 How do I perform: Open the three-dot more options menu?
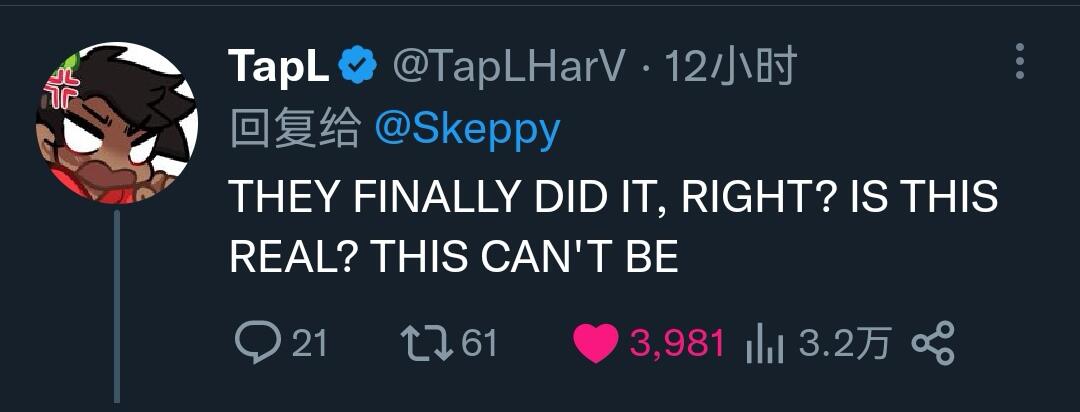pyautogui.click(x=1020, y=61)
